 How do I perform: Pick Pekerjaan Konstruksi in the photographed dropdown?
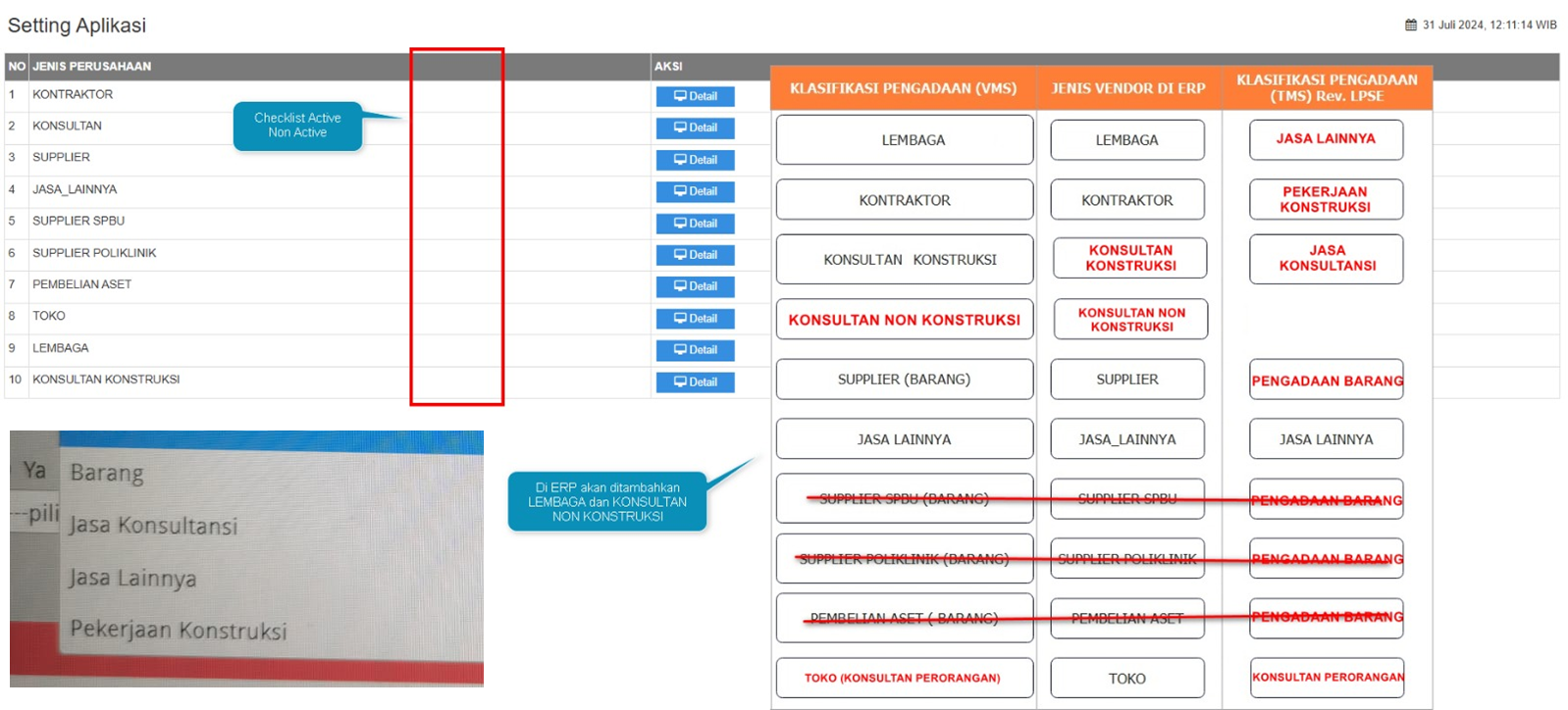click(179, 631)
